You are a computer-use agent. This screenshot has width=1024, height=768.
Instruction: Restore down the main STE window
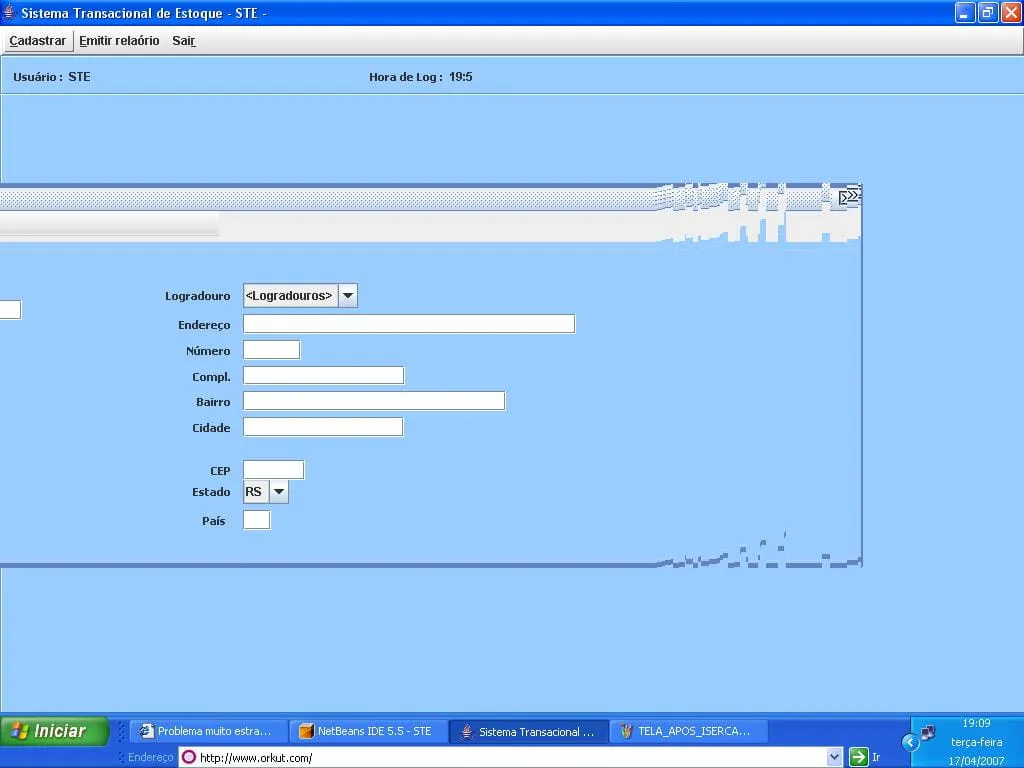click(988, 12)
